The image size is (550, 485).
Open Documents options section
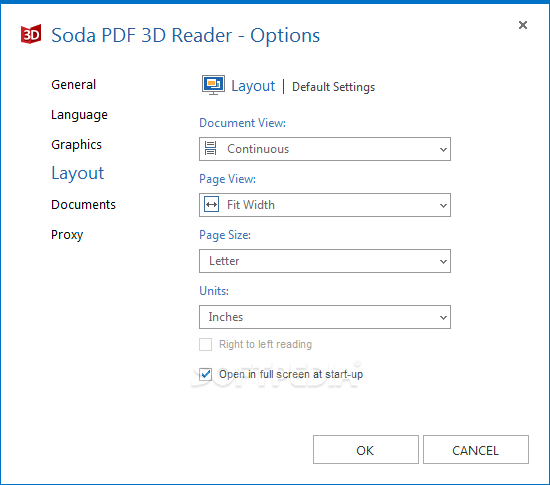[83, 204]
